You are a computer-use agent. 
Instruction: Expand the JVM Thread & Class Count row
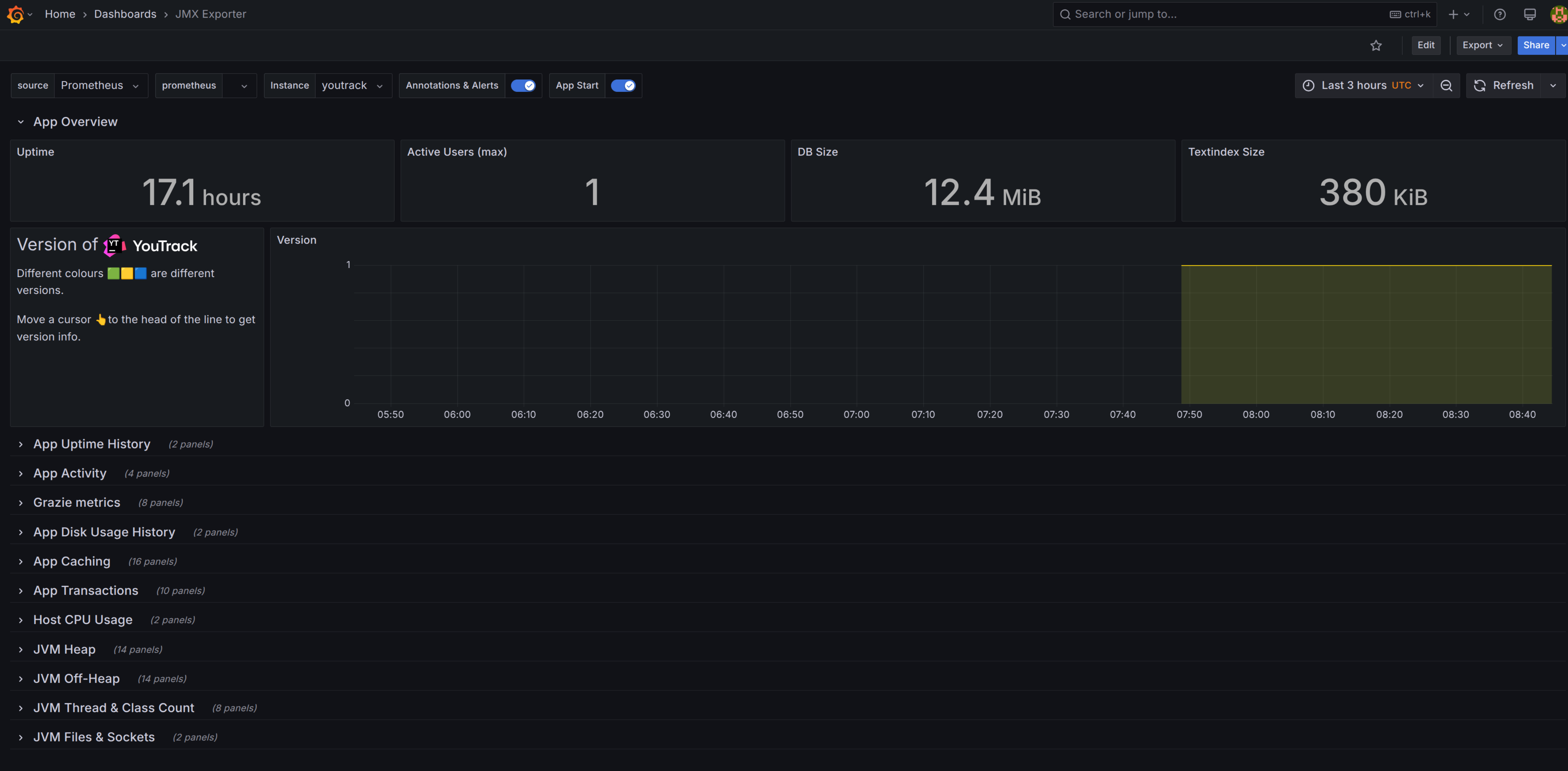(21, 708)
